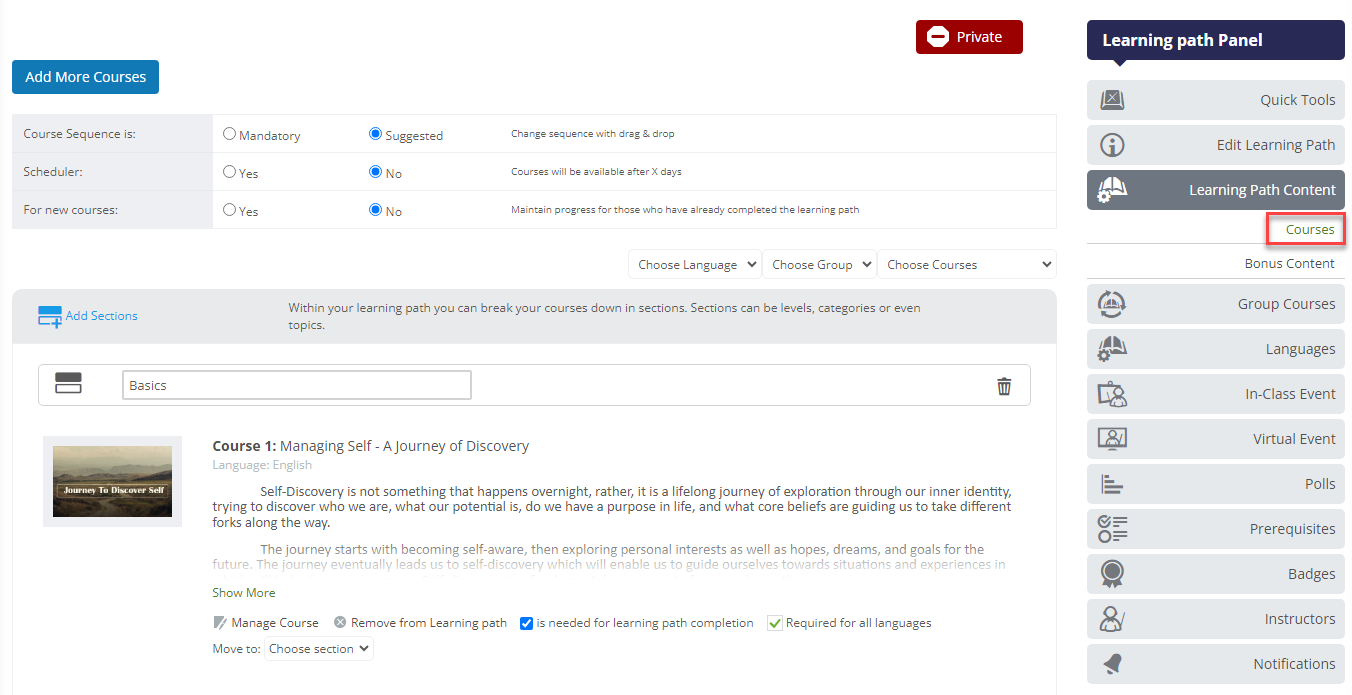This screenshot has height=695, width=1352.
Task: Click the Basics section name input field
Action: pyautogui.click(x=296, y=384)
